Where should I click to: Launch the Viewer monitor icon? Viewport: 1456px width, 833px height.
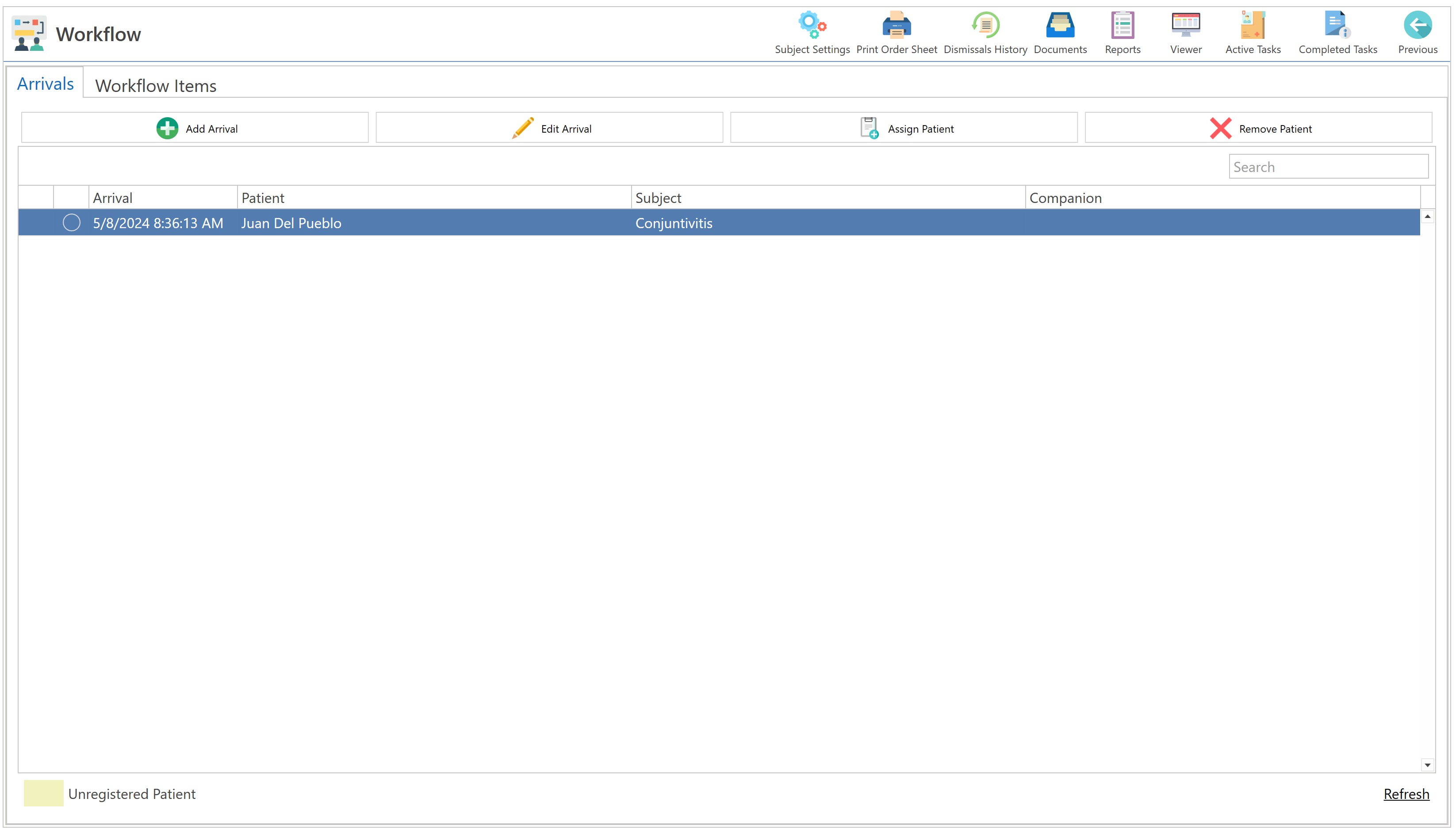point(1185,26)
